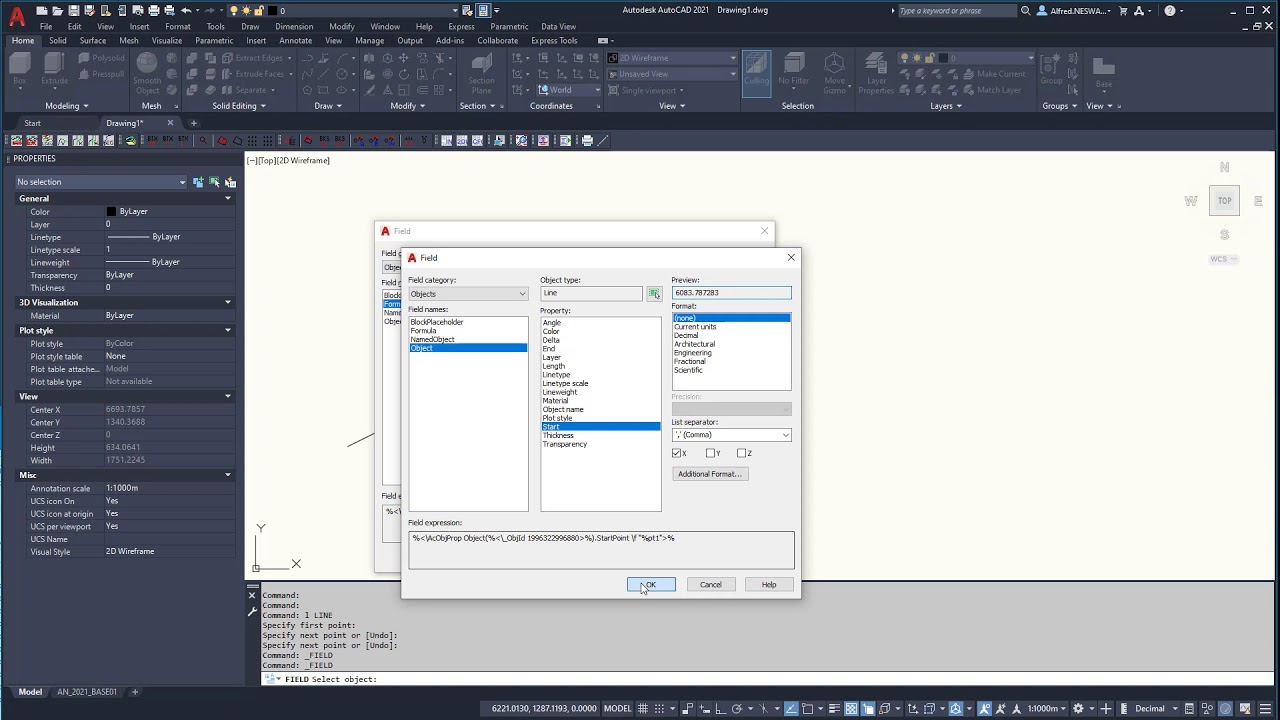Click the new drawing tab plus icon
This screenshot has width=1280, height=720.
pyautogui.click(x=194, y=123)
